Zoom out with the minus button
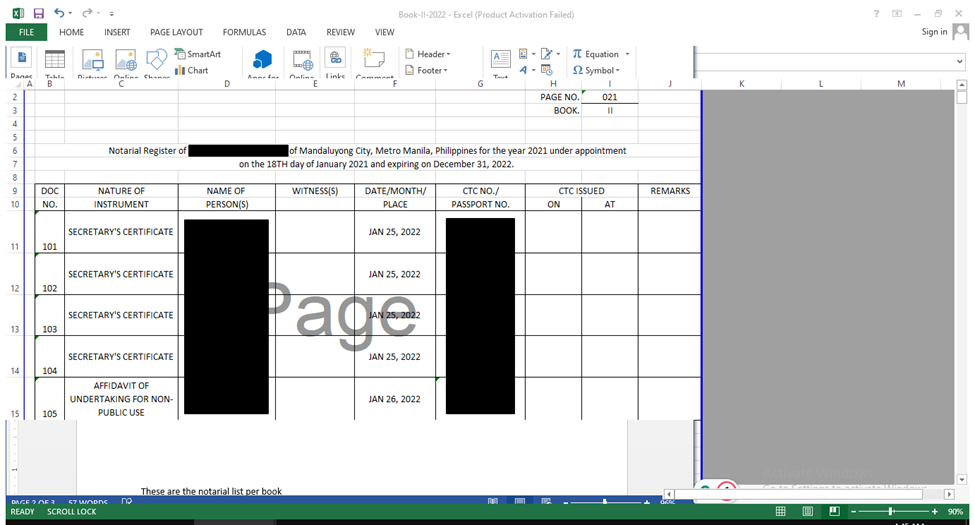Viewport: 975px width, 525px height. tap(854, 511)
